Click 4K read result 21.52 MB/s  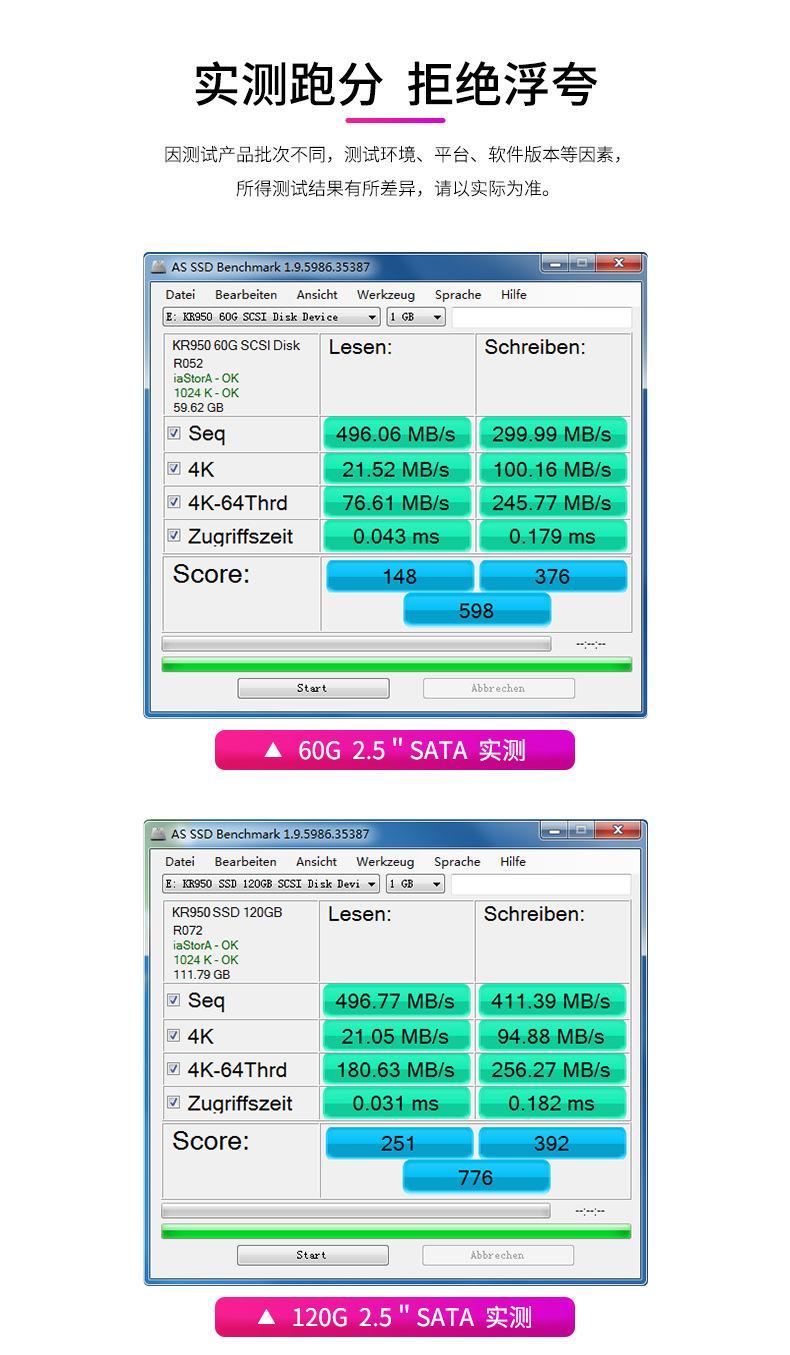pos(396,469)
